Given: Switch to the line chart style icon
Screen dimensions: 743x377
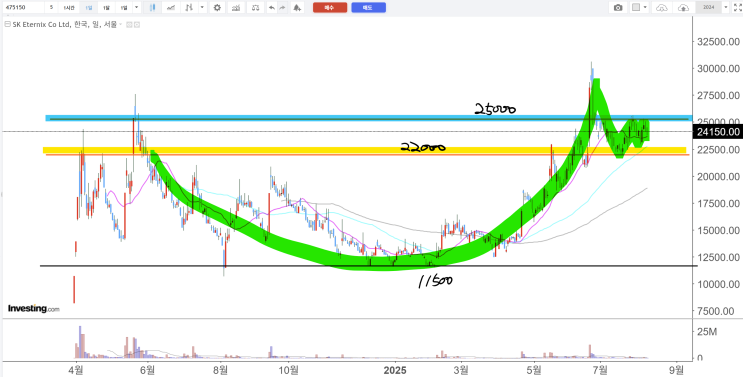Looking at the screenshot, I should pyautogui.click(x=171, y=8).
